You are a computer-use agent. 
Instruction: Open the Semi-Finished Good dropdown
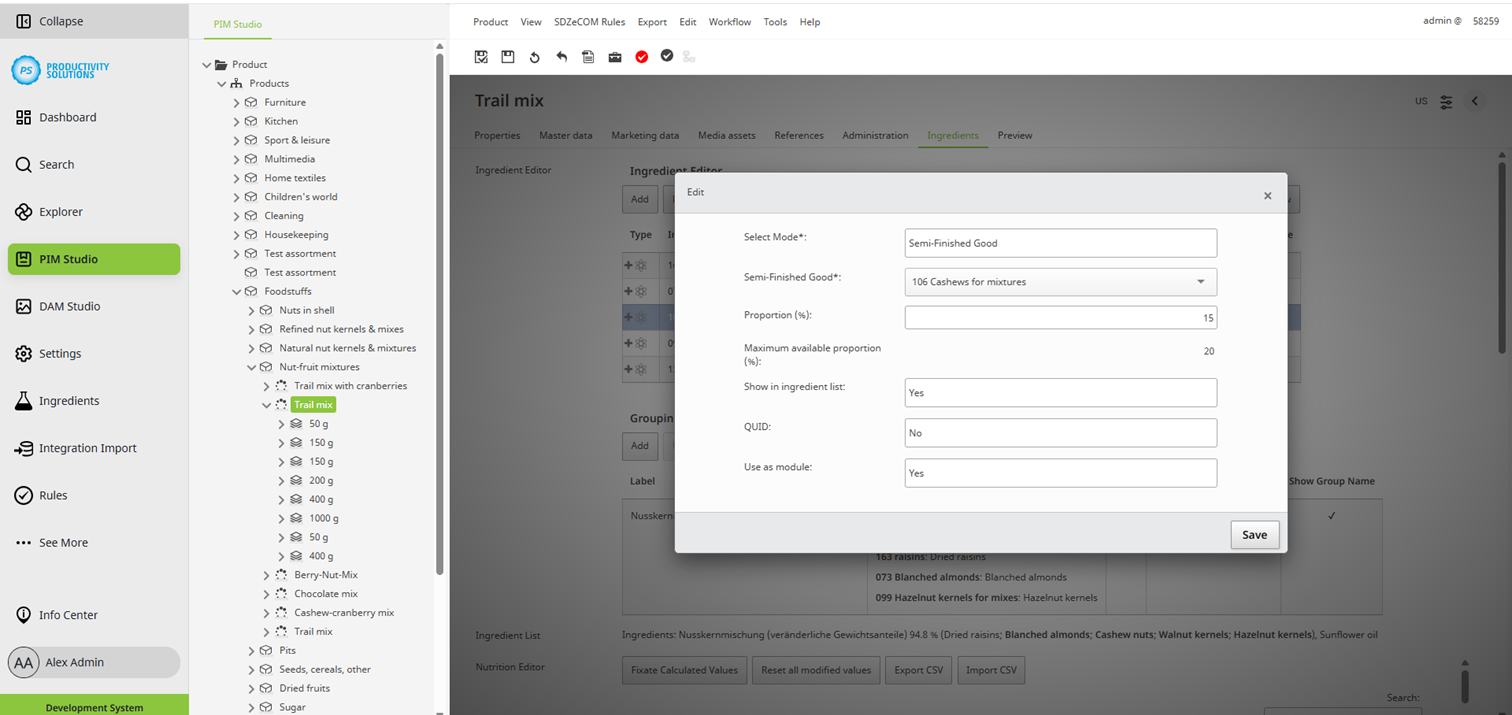(x=1199, y=281)
